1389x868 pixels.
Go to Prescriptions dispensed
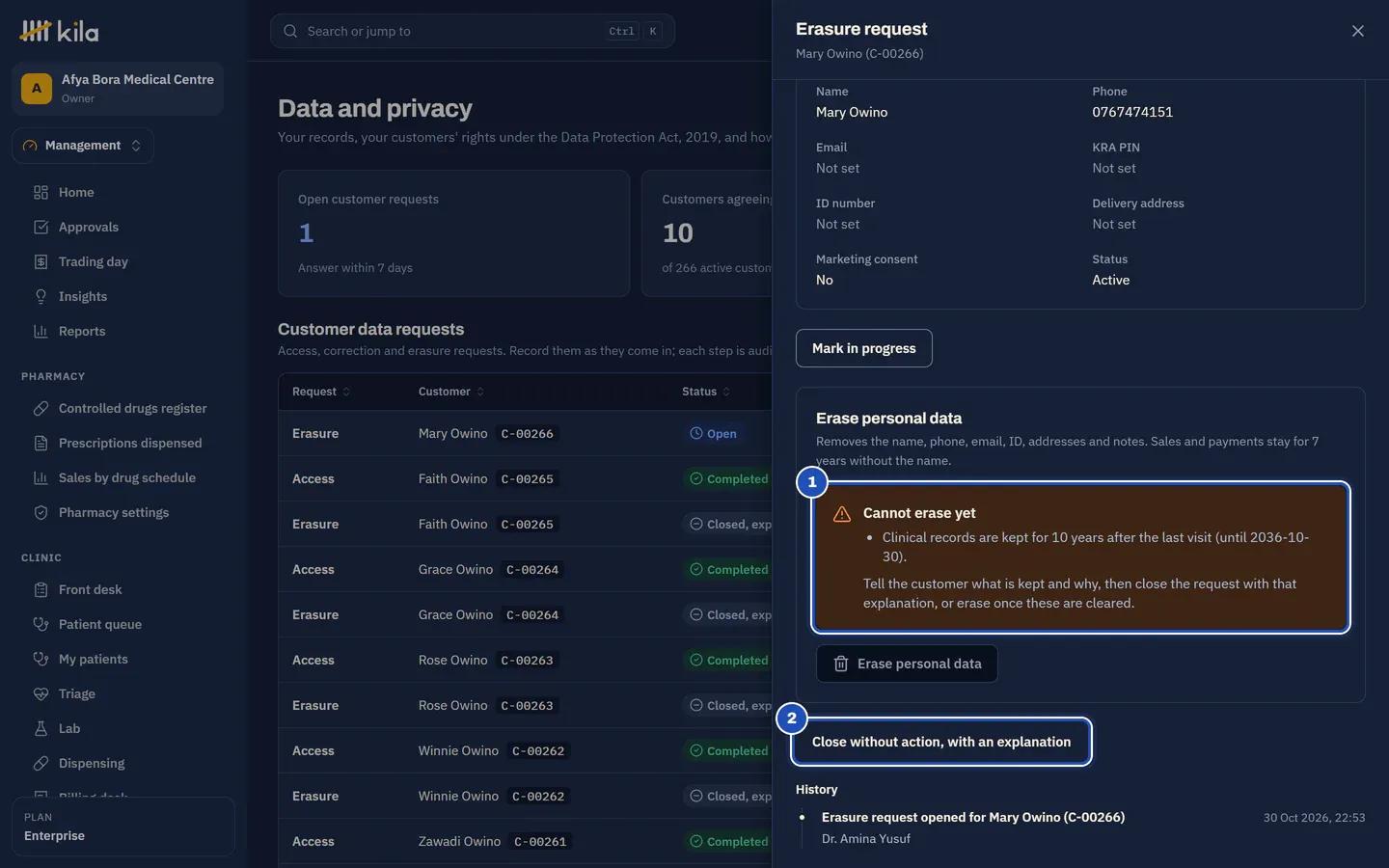pyautogui.click(x=130, y=443)
